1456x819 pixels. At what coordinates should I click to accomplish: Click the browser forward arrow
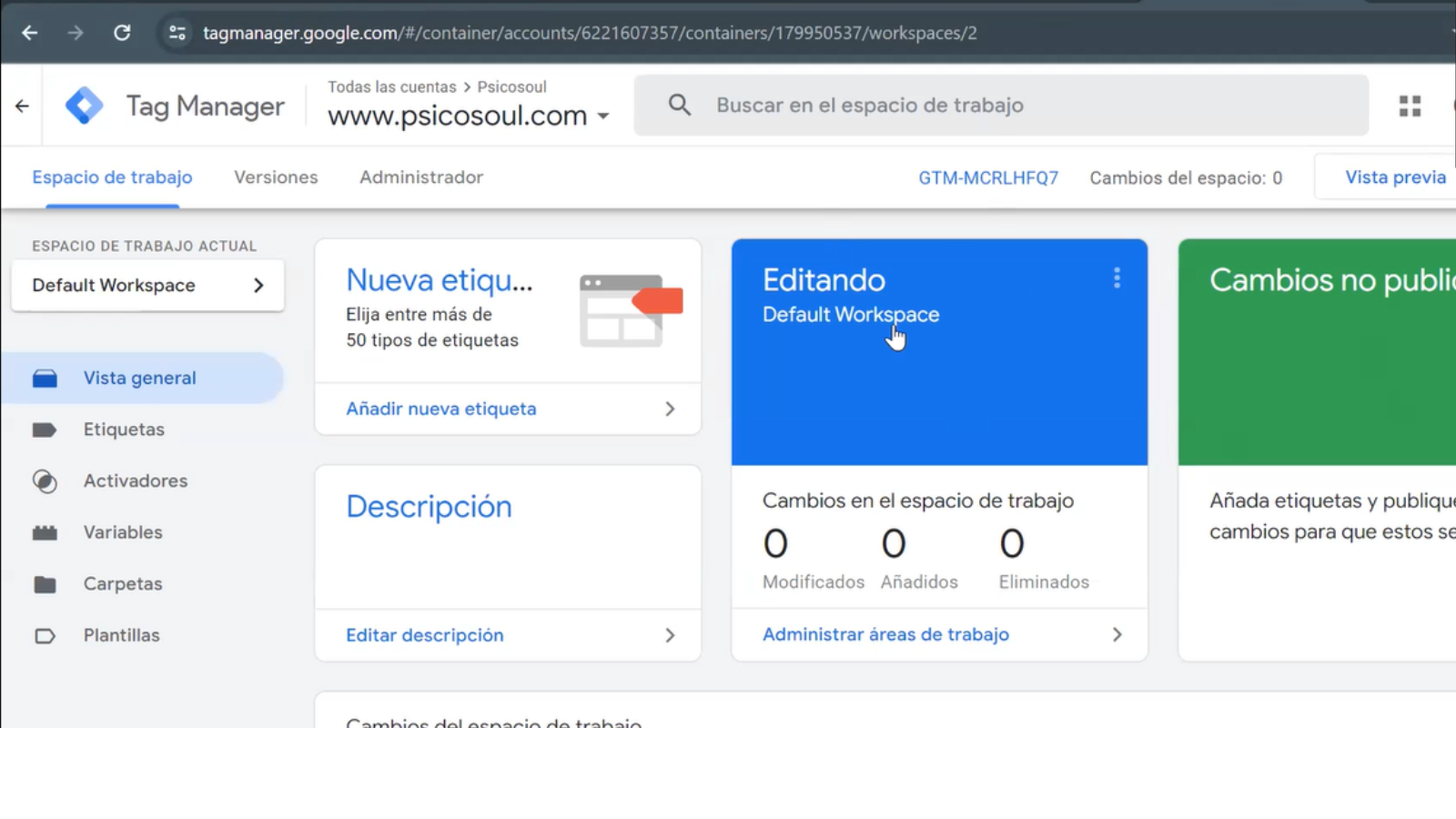76,33
